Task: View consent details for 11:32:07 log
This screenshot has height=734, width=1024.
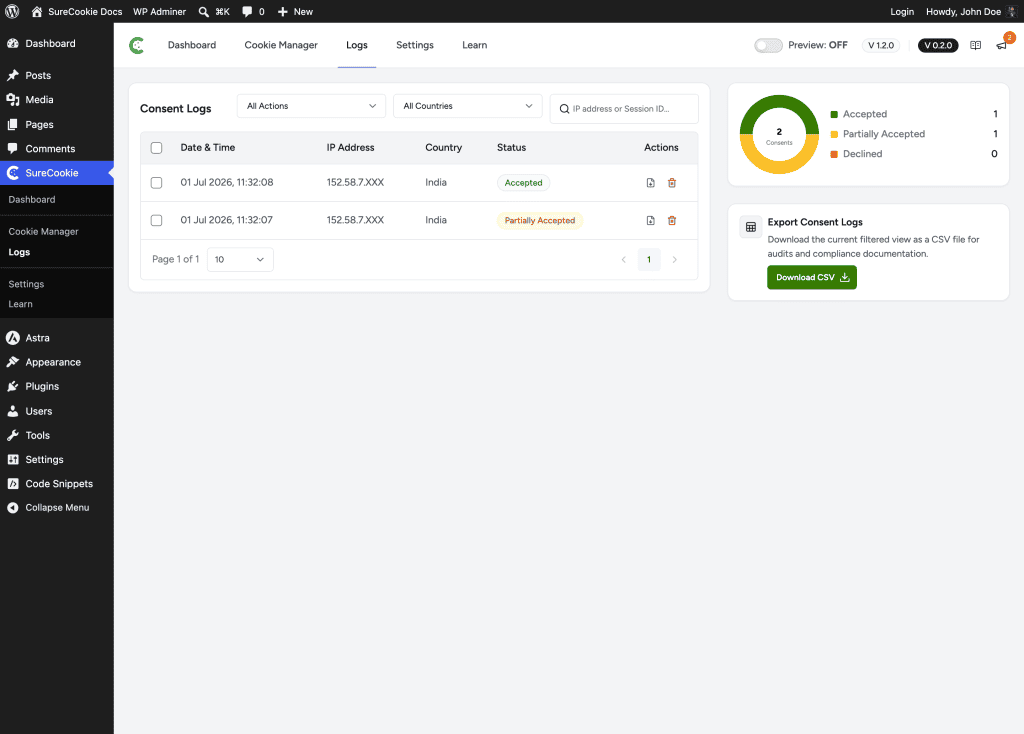Action: (650, 221)
